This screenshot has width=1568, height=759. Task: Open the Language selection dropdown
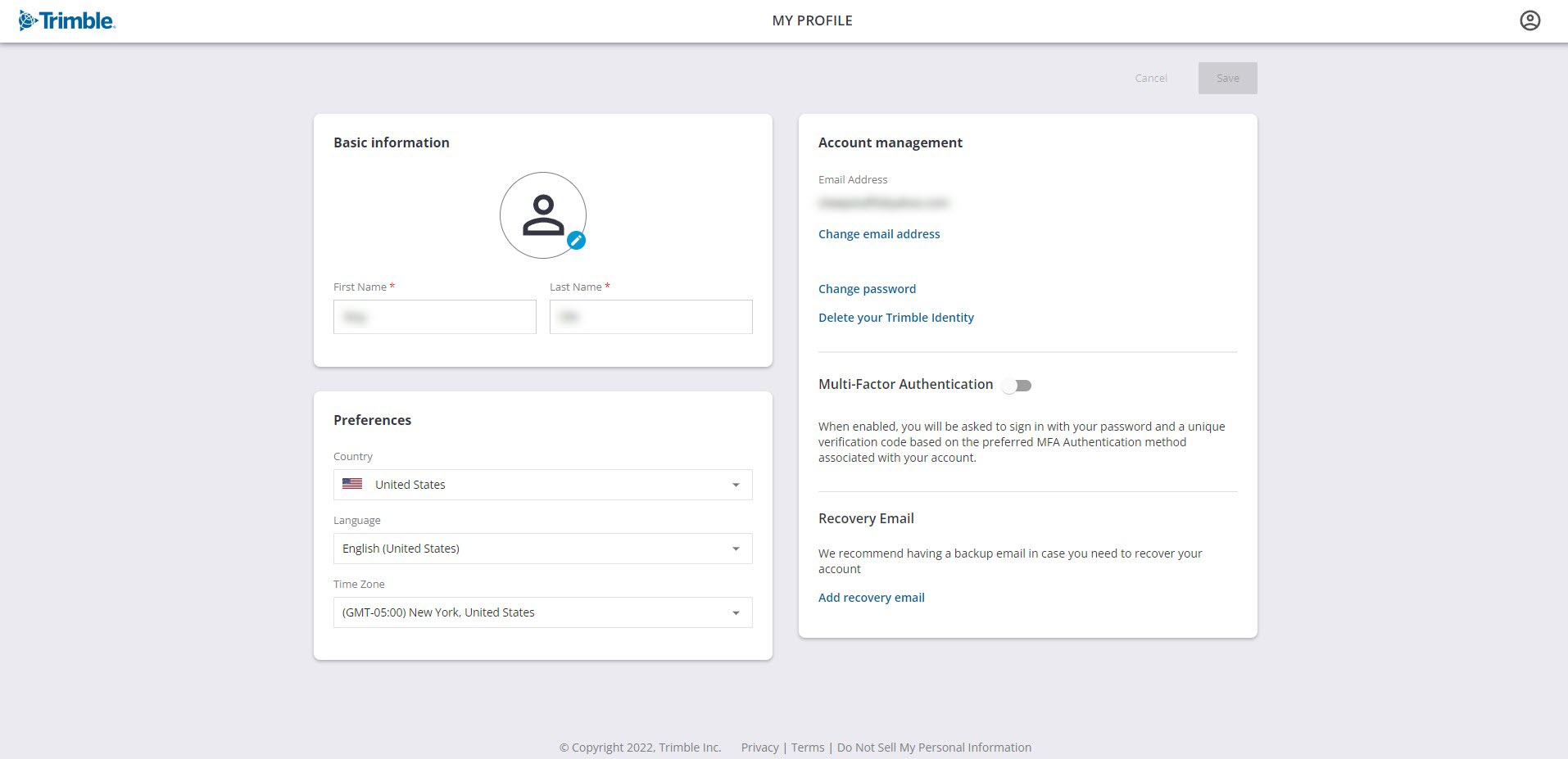click(x=542, y=548)
